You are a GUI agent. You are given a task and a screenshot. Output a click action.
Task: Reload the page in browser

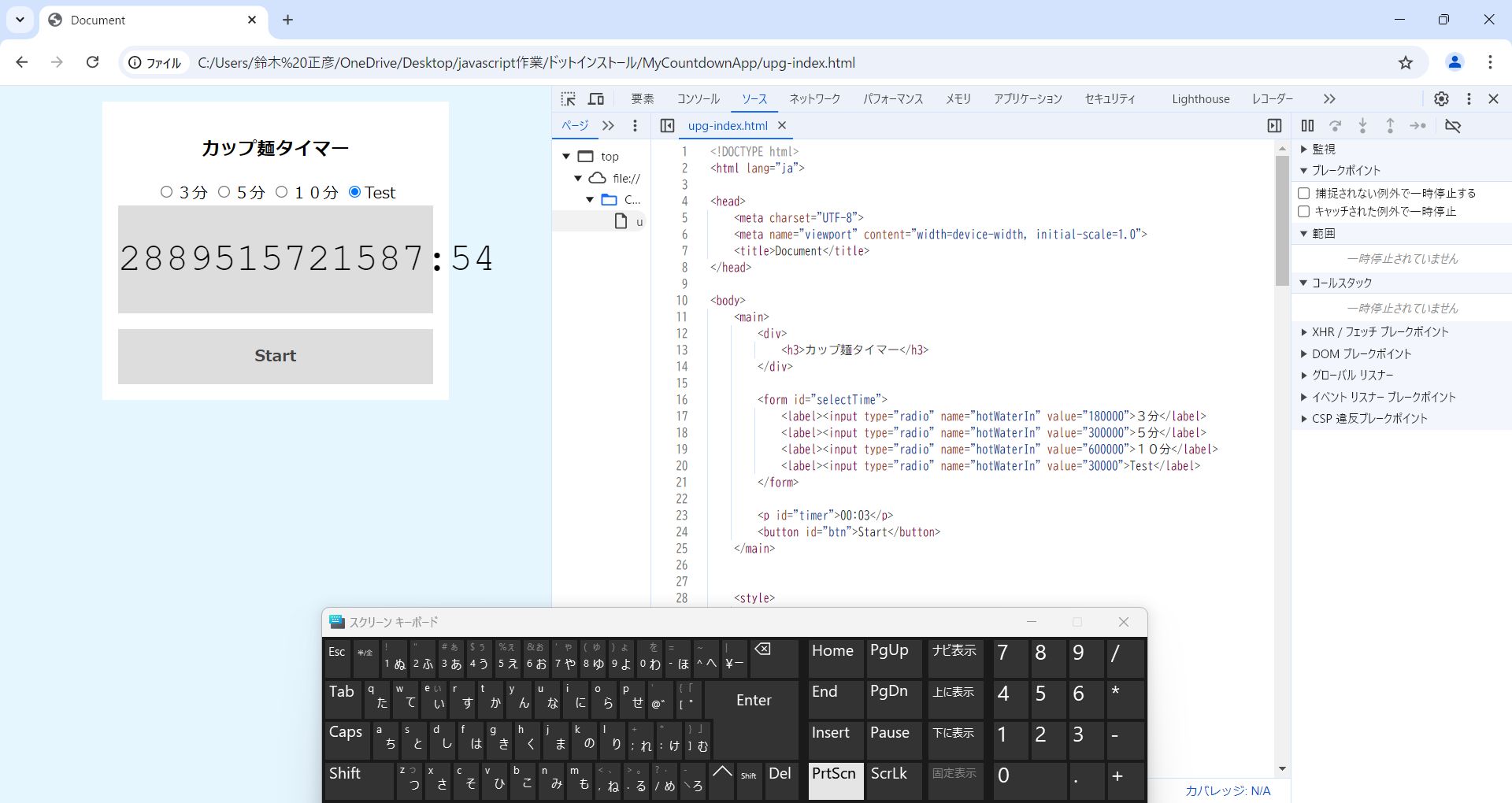tap(93, 62)
